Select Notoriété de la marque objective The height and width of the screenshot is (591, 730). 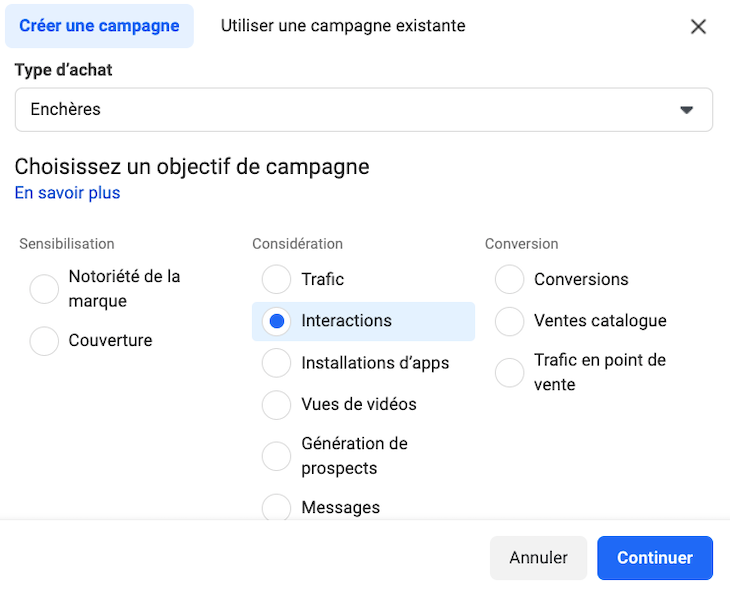(45, 289)
